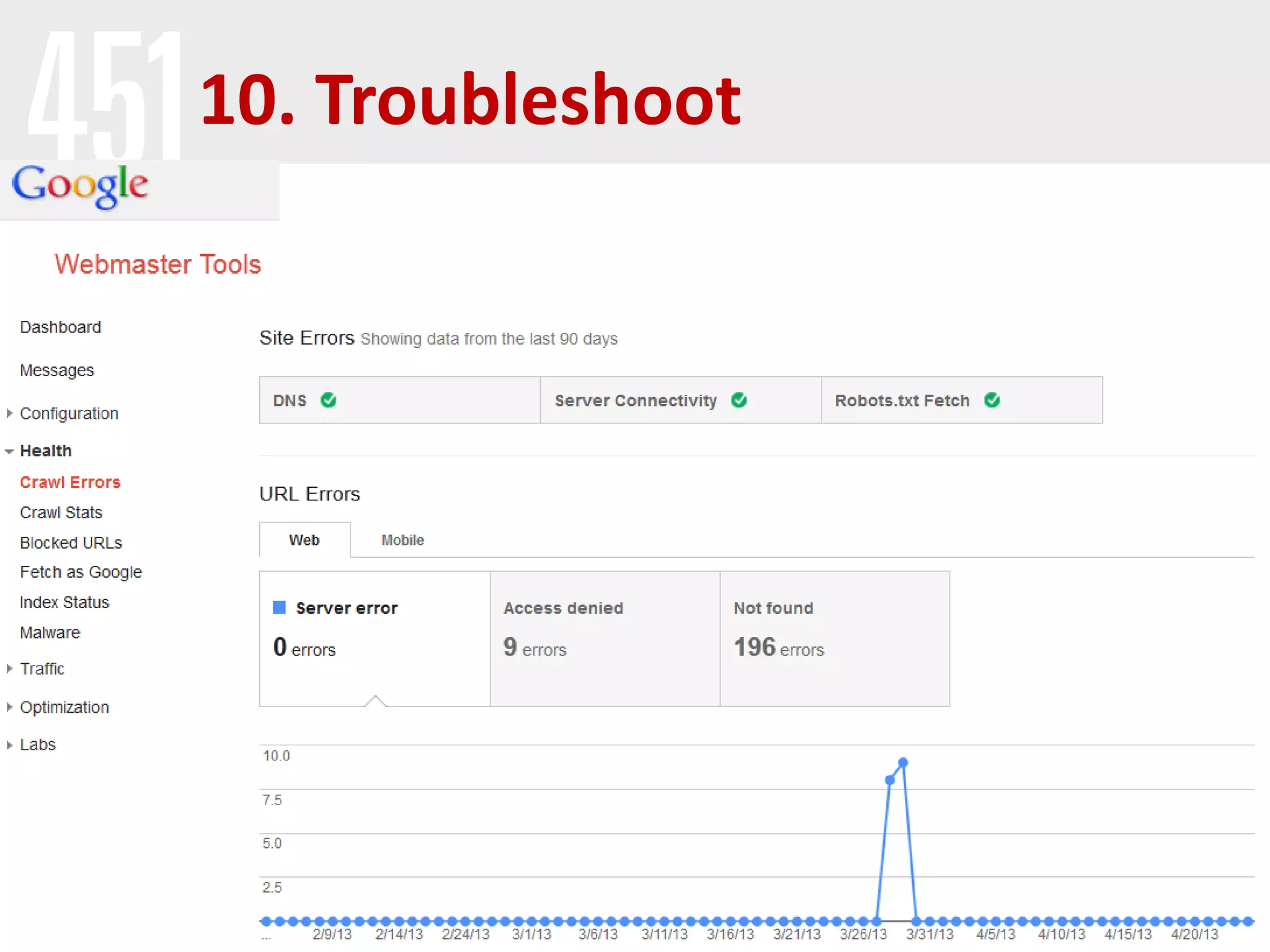Click the Health section label

tap(46, 451)
